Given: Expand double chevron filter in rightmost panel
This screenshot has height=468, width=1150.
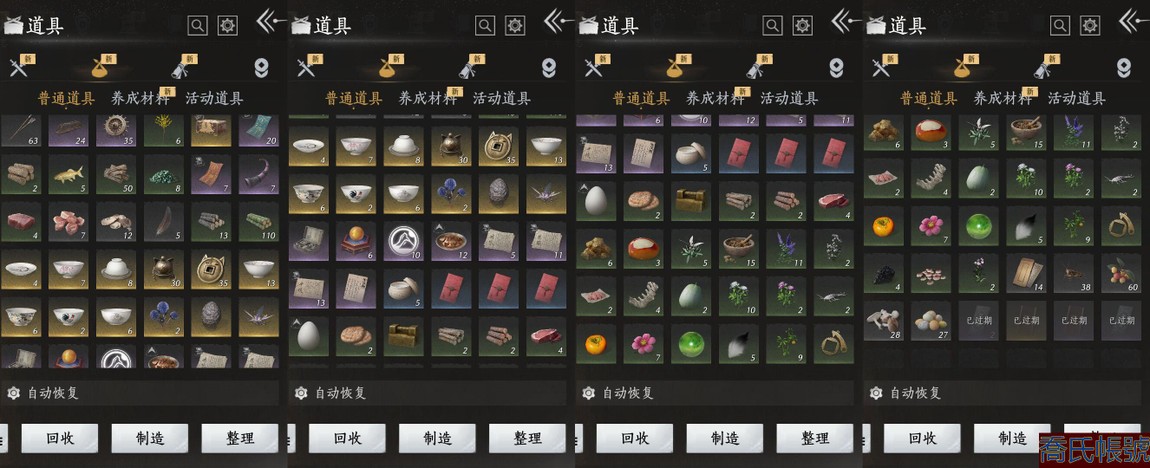Looking at the screenshot, I should coord(1124,68).
